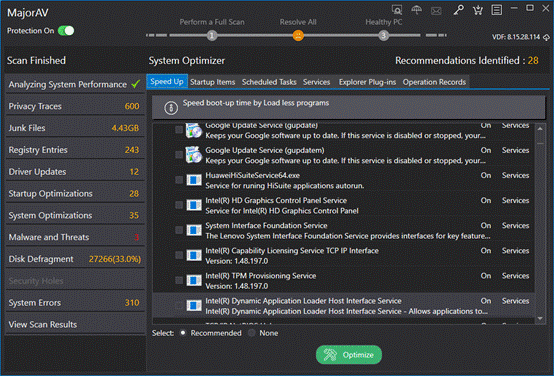This screenshot has width=554, height=376.
Task: Check Intel HD Graphics Control Panel Service checkbox
Action: coord(179,205)
